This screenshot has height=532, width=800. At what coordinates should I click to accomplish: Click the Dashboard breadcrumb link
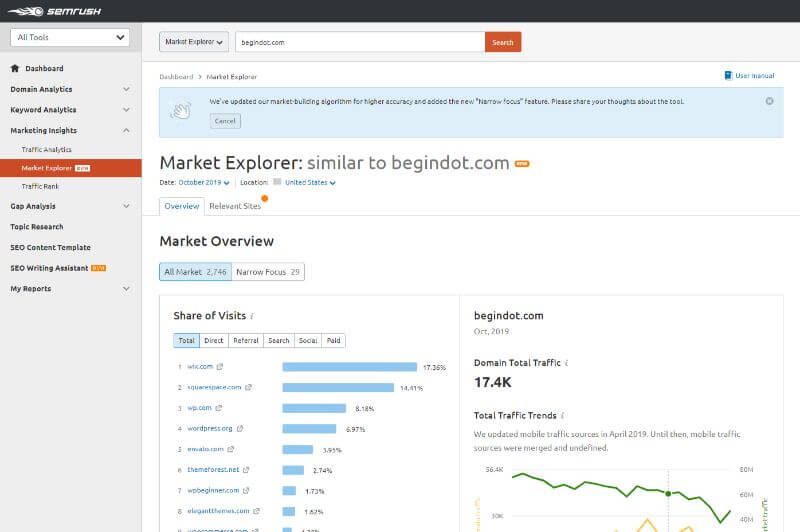[x=176, y=77]
